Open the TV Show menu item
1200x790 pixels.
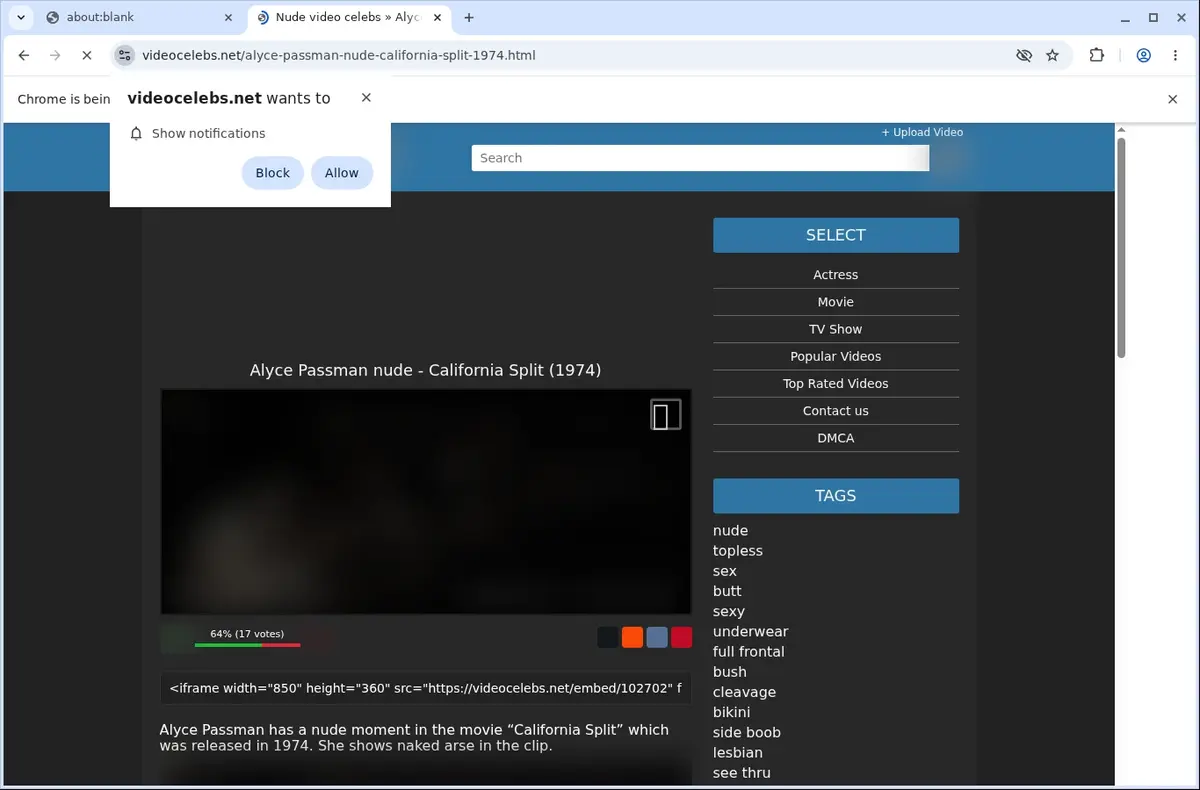point(836,329)
